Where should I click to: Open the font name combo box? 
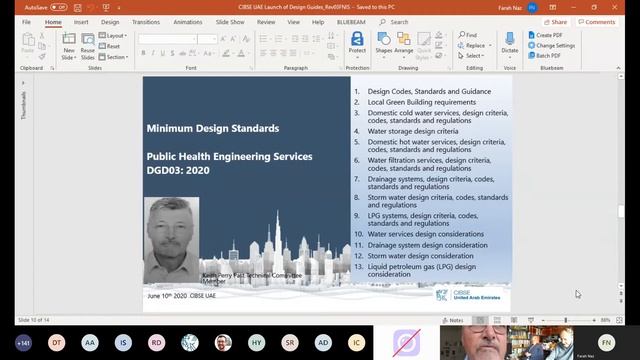[x=167, y=39]
